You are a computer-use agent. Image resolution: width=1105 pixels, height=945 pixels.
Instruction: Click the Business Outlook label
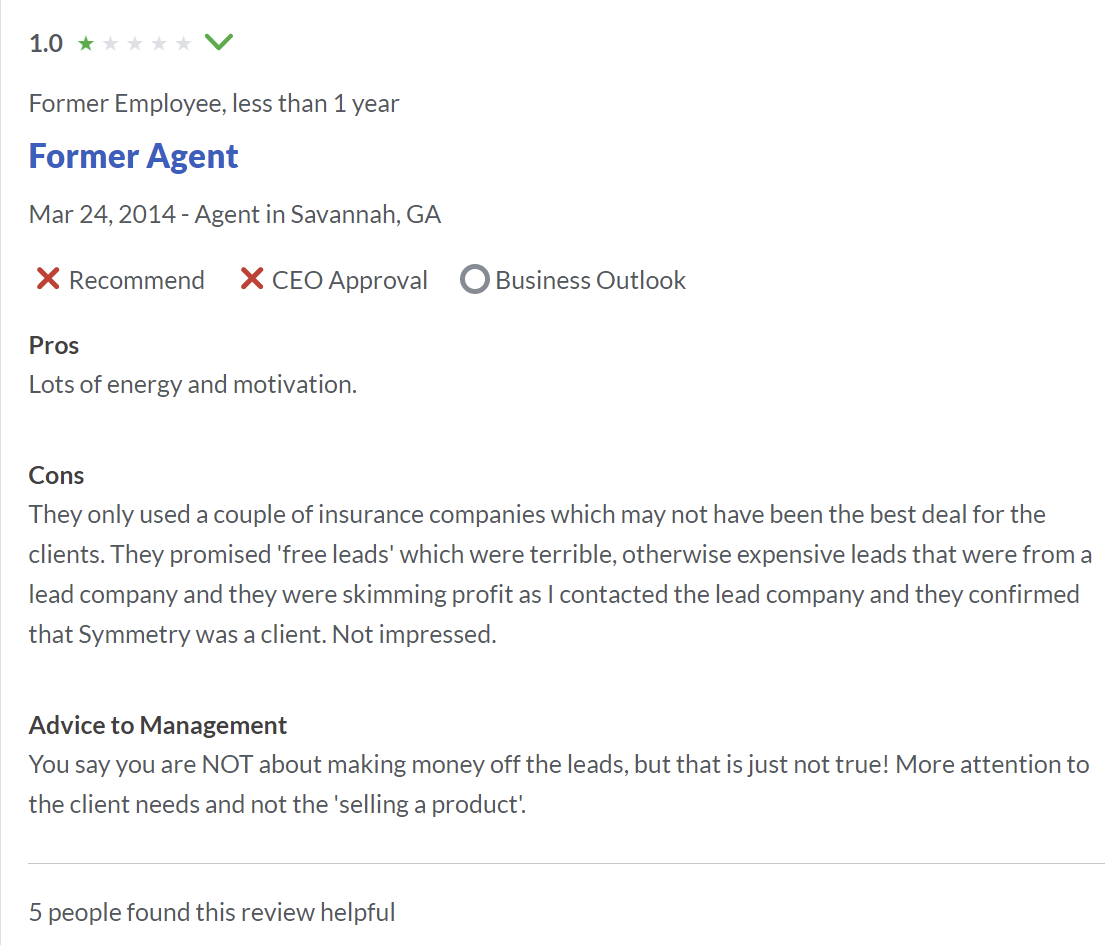pos(591,280)
